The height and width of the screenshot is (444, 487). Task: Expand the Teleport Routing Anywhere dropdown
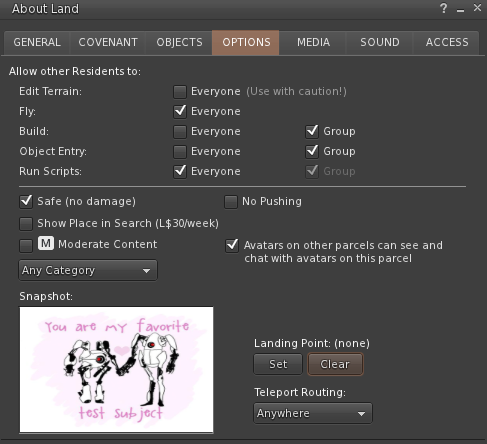click(313, 413)
